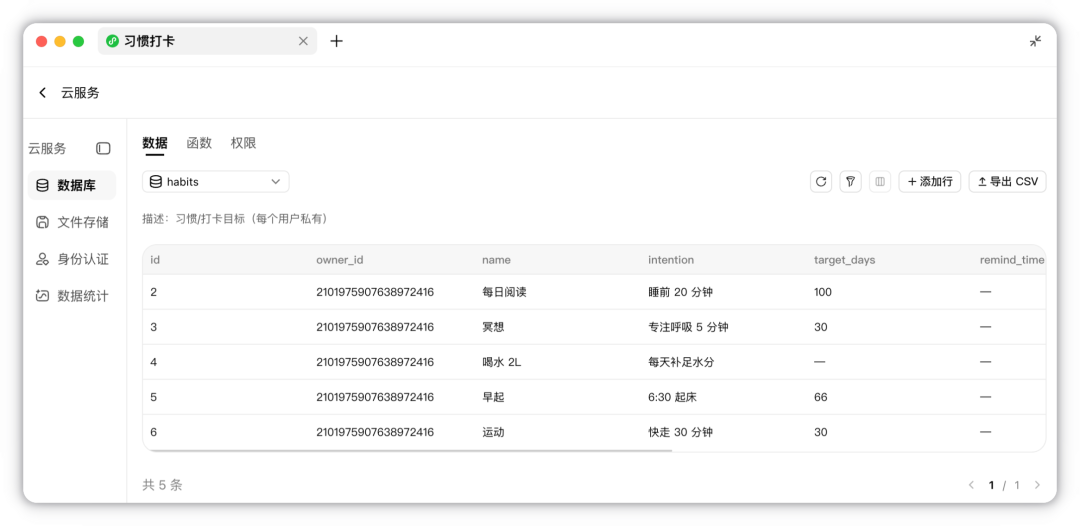Go to the previous page arrow
The height and width of the screenshot is (526, 1080).
pos(971,485)
